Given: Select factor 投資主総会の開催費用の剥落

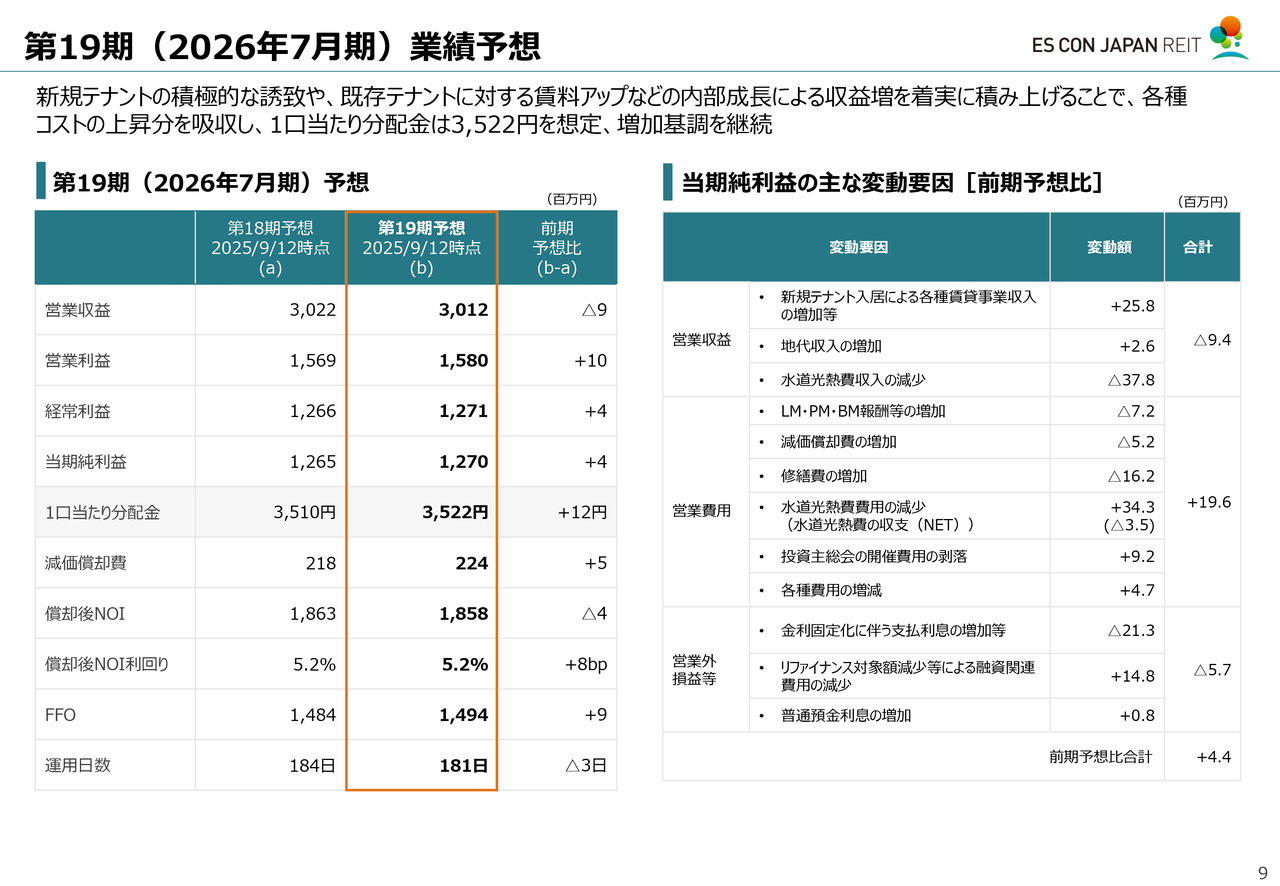Looking at the screenshot, I should coord(874,556).
